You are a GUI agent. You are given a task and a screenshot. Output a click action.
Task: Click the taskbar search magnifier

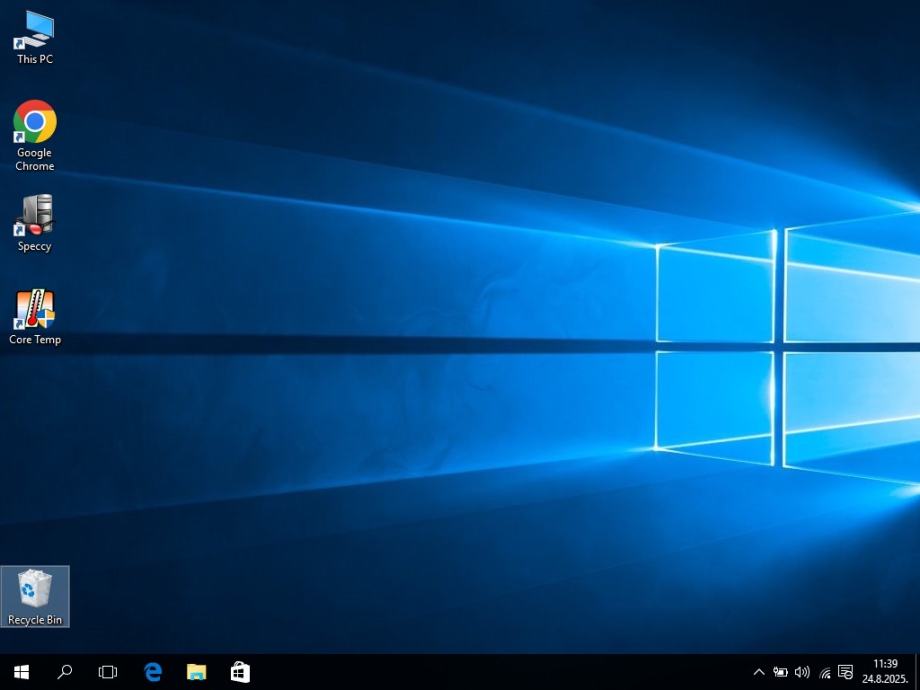coord(65,672)
